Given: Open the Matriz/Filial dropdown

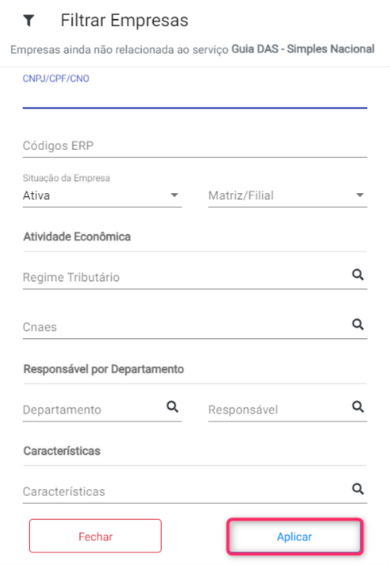Looking at the screenshot, I should point(288,196).
